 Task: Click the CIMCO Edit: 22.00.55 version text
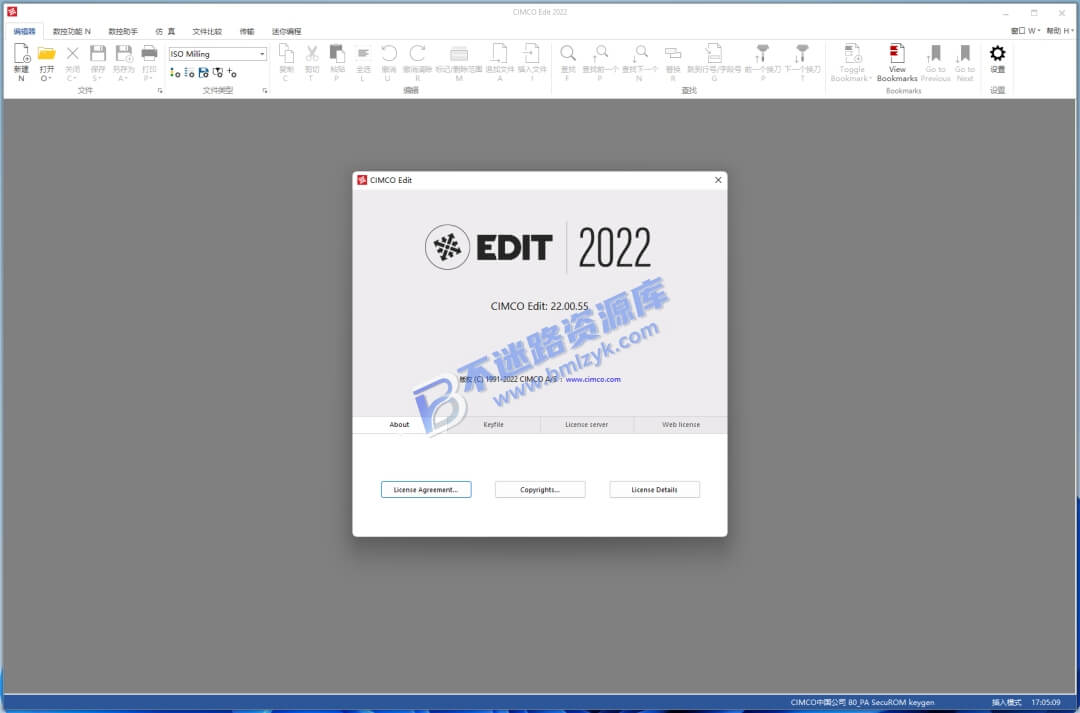pyautogui.click(x=539, y=306)
